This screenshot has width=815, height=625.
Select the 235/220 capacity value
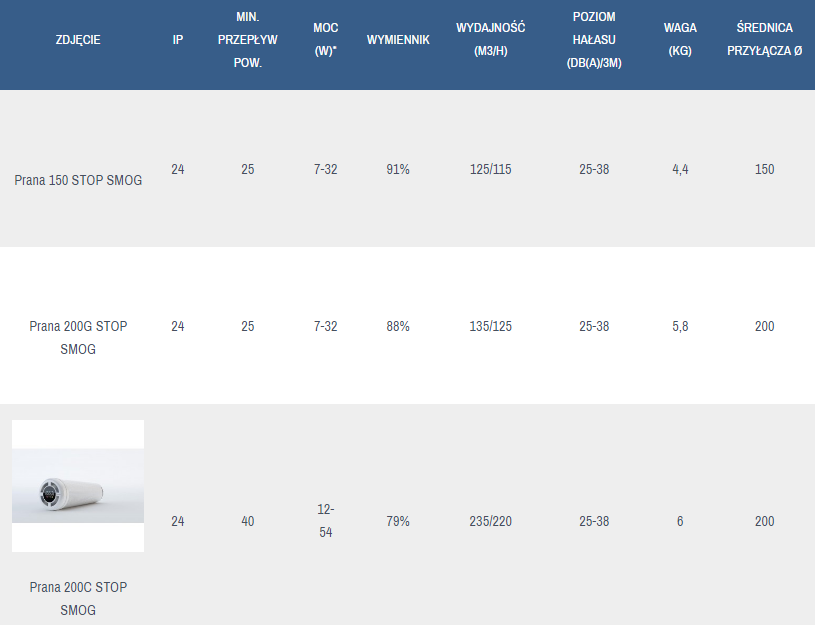(491, 521)
